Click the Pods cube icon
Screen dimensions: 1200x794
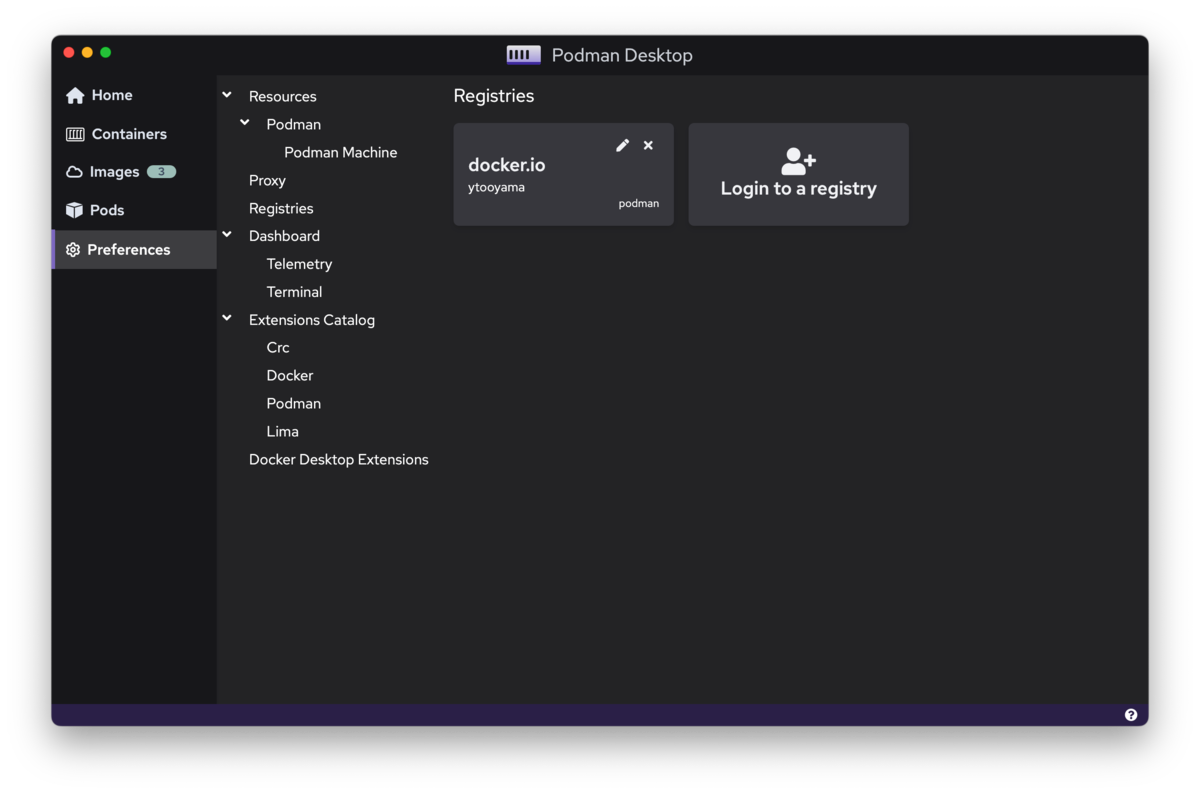[74, 210]
